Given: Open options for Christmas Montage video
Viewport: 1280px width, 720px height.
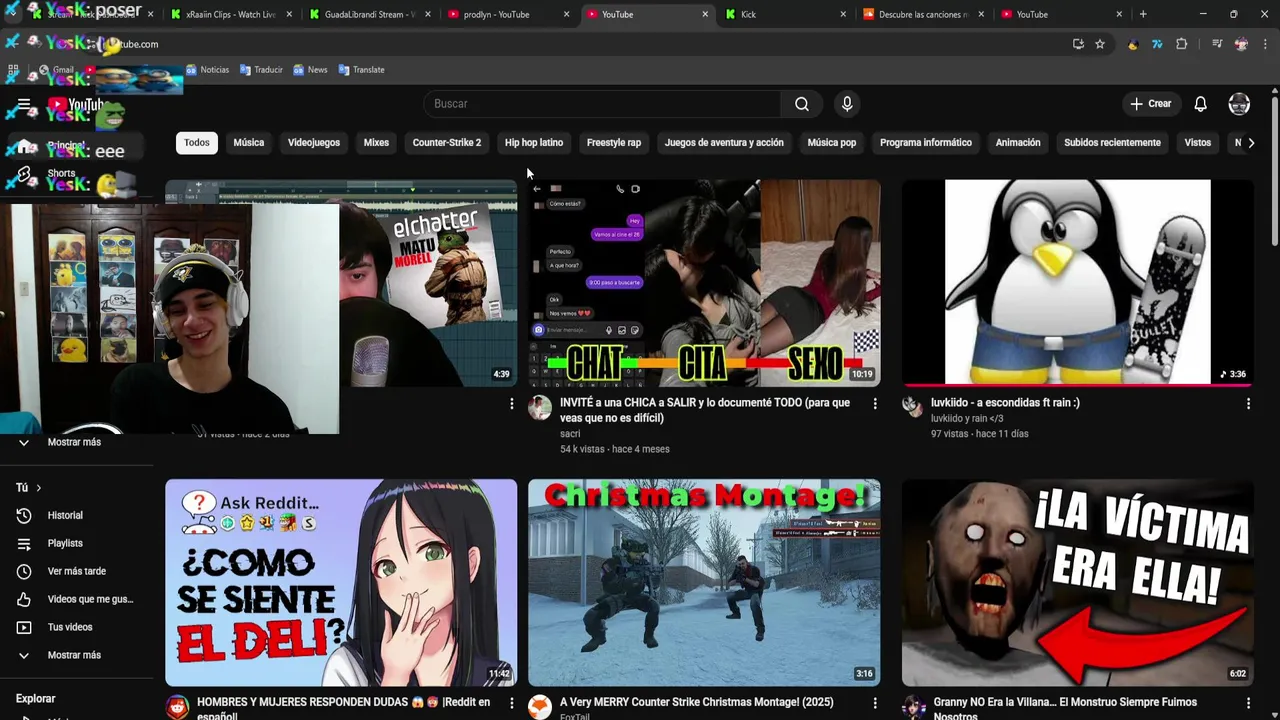Looking at the screenshot, I should click(875, 704).
